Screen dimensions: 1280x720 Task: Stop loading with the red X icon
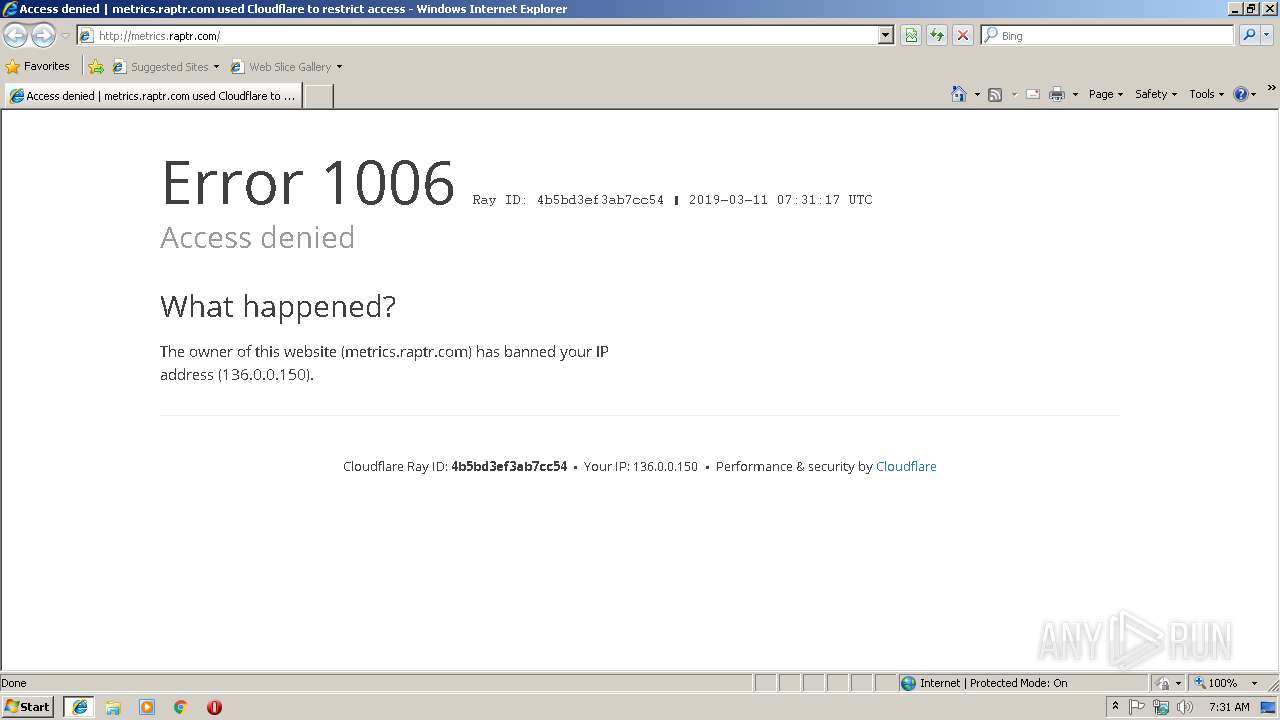coord(963,36)
